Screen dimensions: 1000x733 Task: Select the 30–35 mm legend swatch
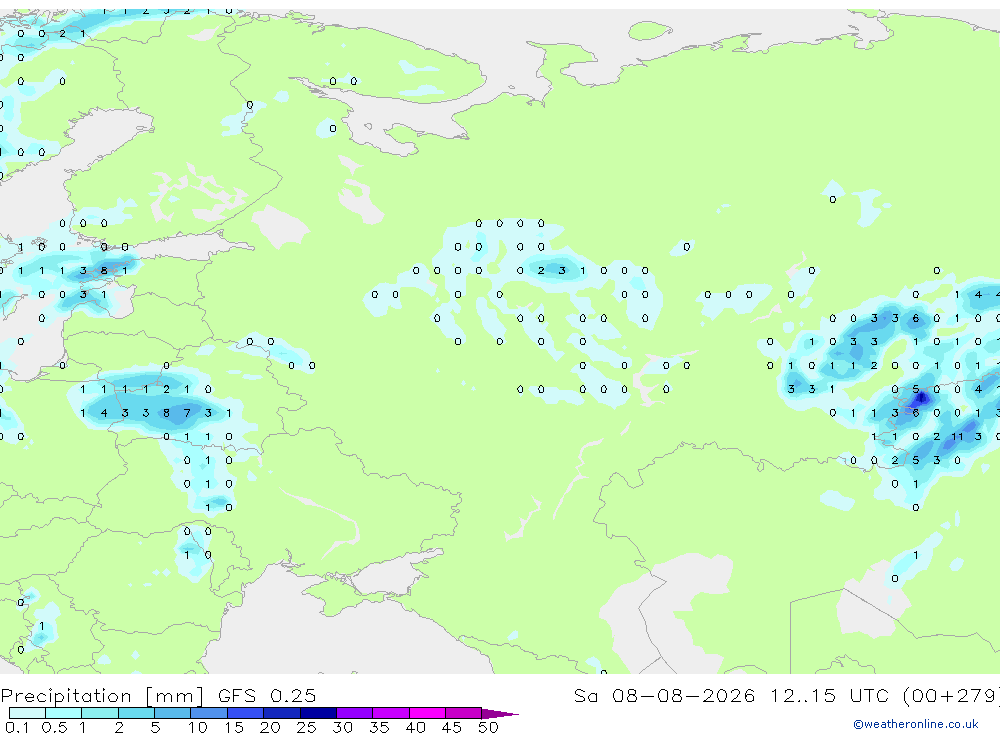pos(355,713)
